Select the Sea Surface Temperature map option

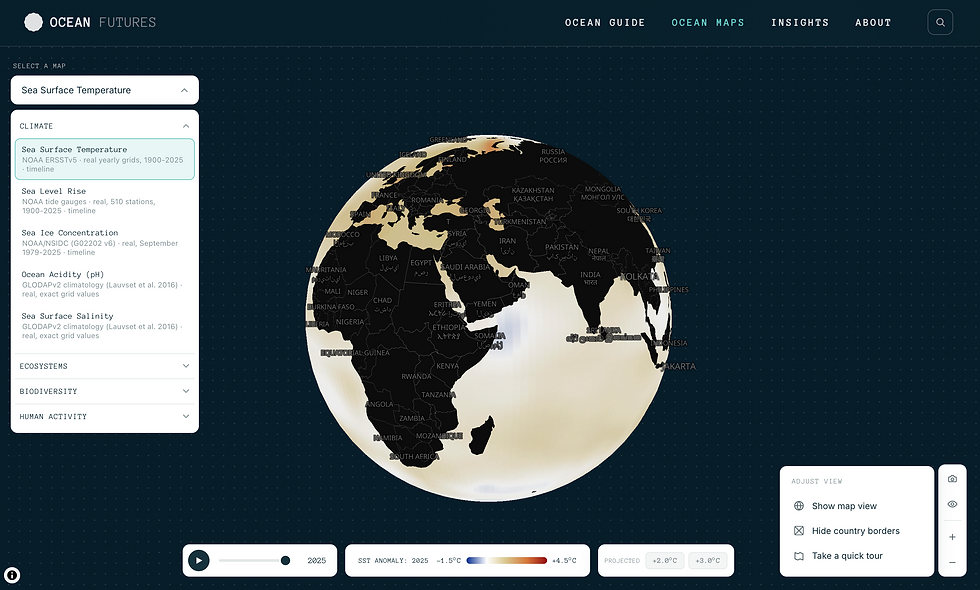click(105, 159)
